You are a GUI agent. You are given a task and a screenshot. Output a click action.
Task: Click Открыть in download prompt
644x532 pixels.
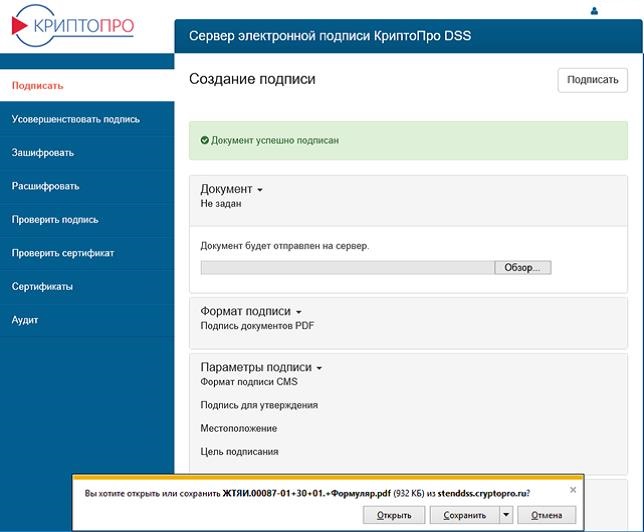click(394, 515)
